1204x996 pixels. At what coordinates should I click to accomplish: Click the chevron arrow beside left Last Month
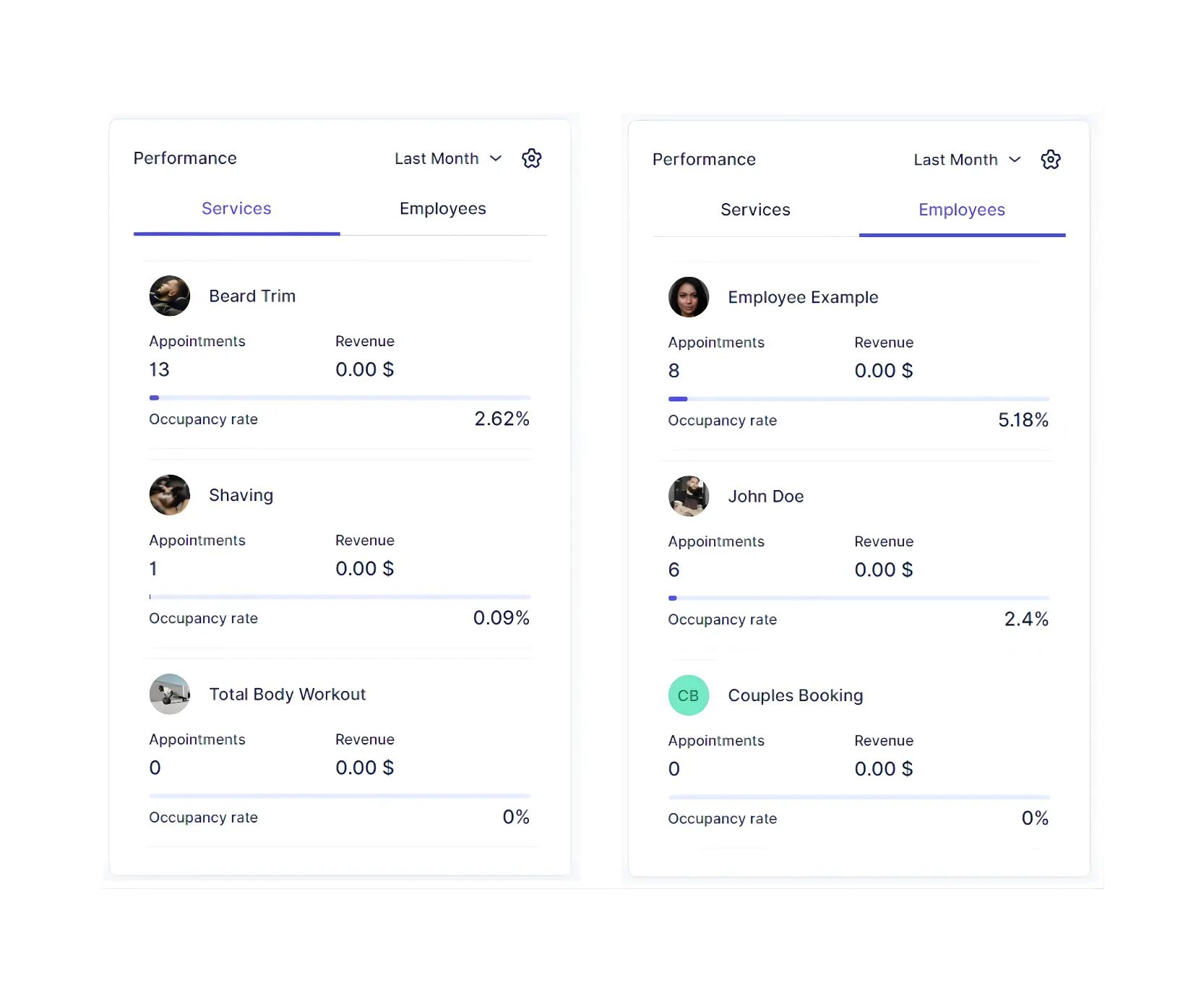(496, 158)
